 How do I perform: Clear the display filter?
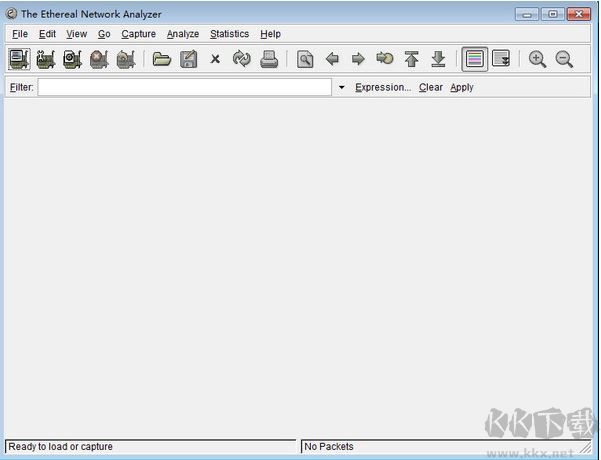pos(430,87)
